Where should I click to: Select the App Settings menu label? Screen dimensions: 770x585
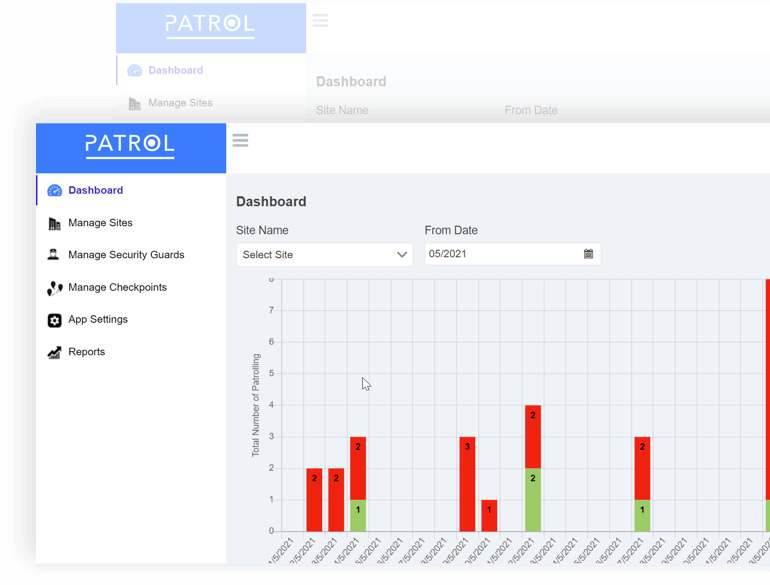click(98, 319)
